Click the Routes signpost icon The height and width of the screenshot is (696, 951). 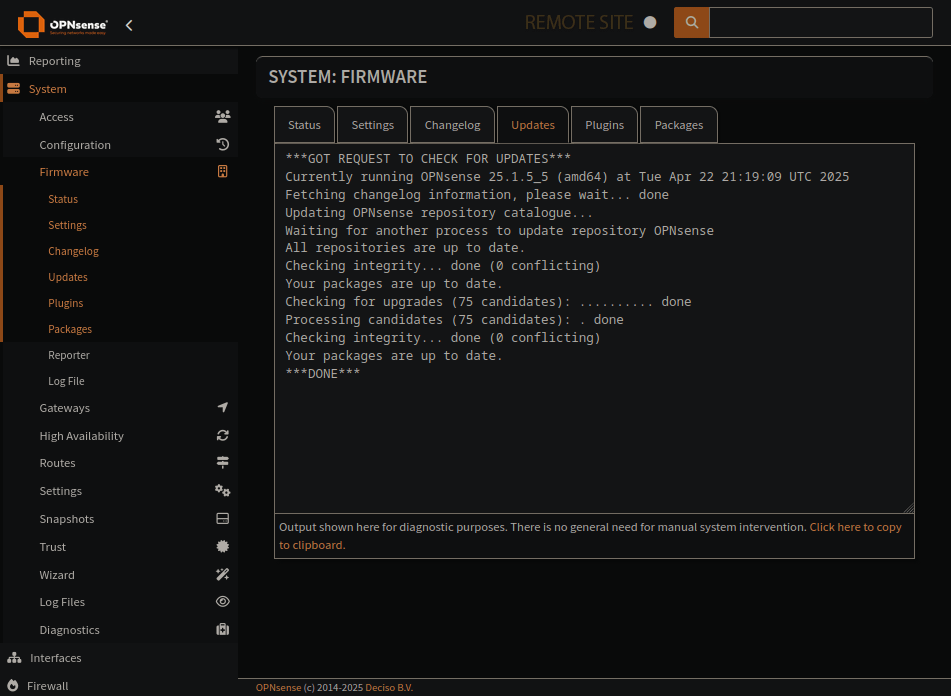[x=223, y=463]
